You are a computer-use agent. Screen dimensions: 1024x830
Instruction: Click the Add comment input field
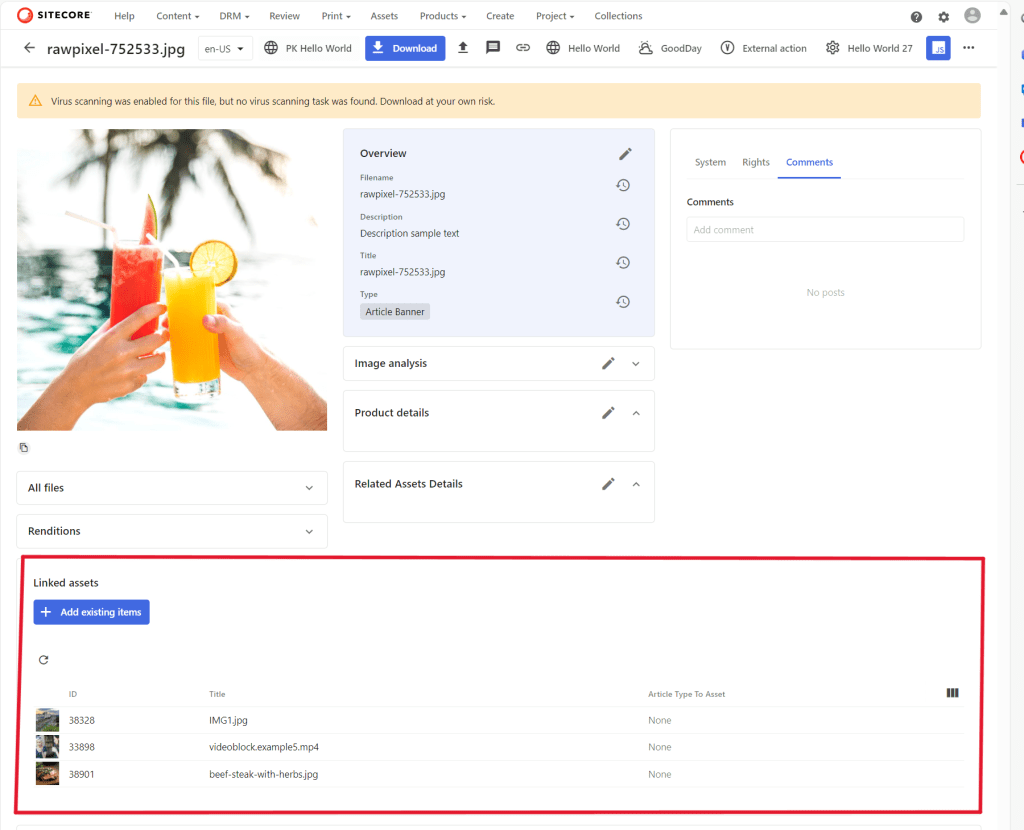(825, 230)
